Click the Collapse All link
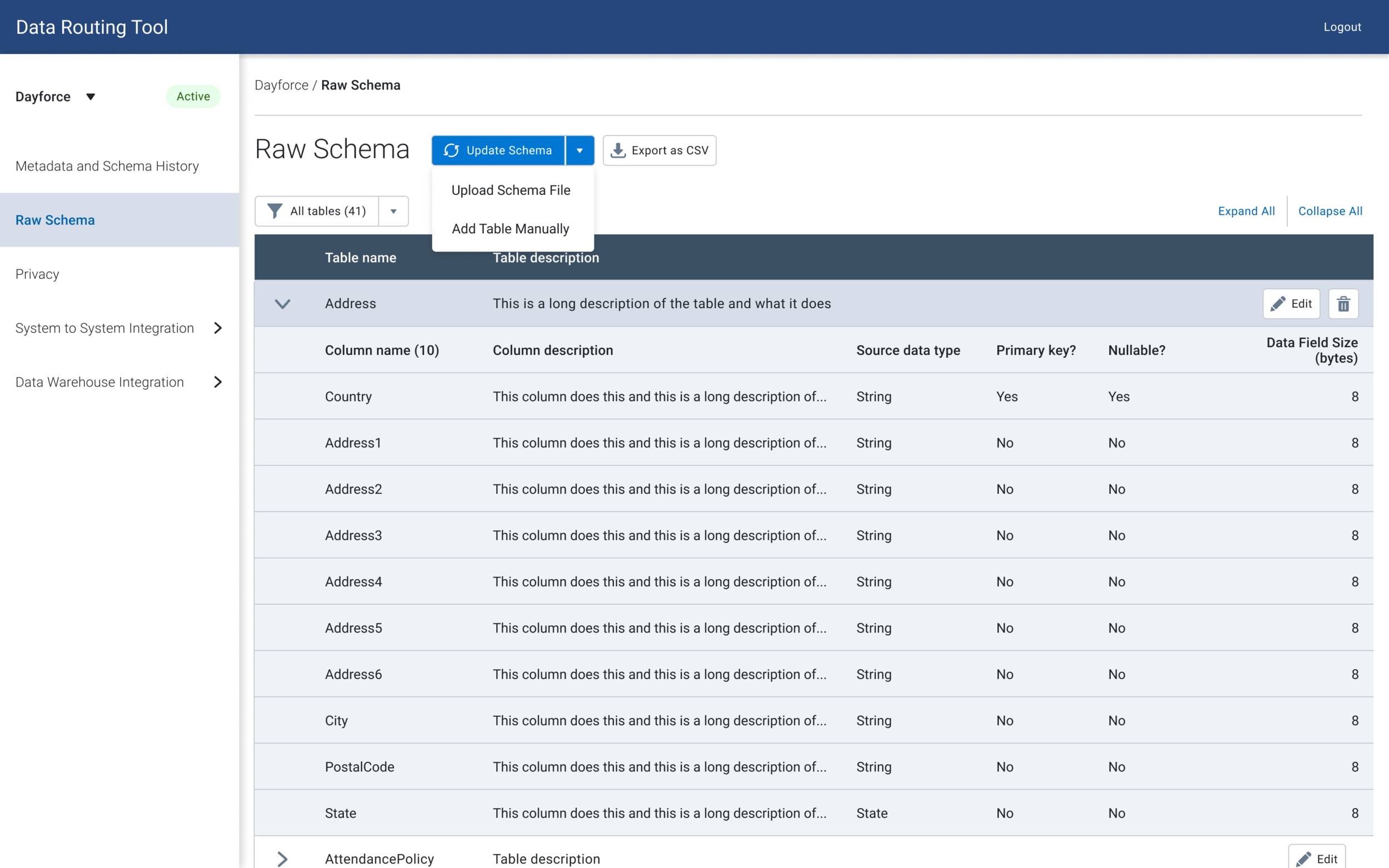This screenshot has width=1389, height=868. (1330, 211)
